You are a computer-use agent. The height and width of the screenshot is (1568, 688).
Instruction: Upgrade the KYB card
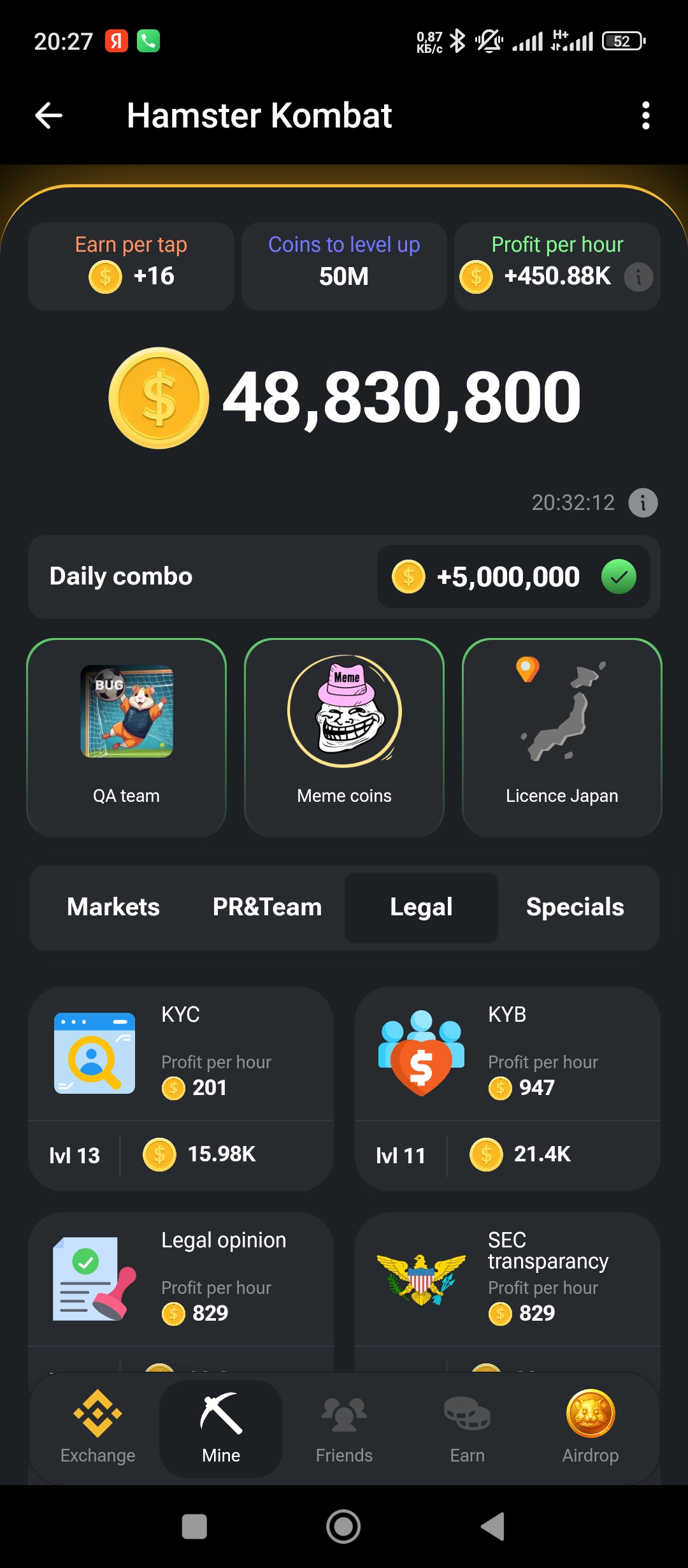[x=508, y=1089]
